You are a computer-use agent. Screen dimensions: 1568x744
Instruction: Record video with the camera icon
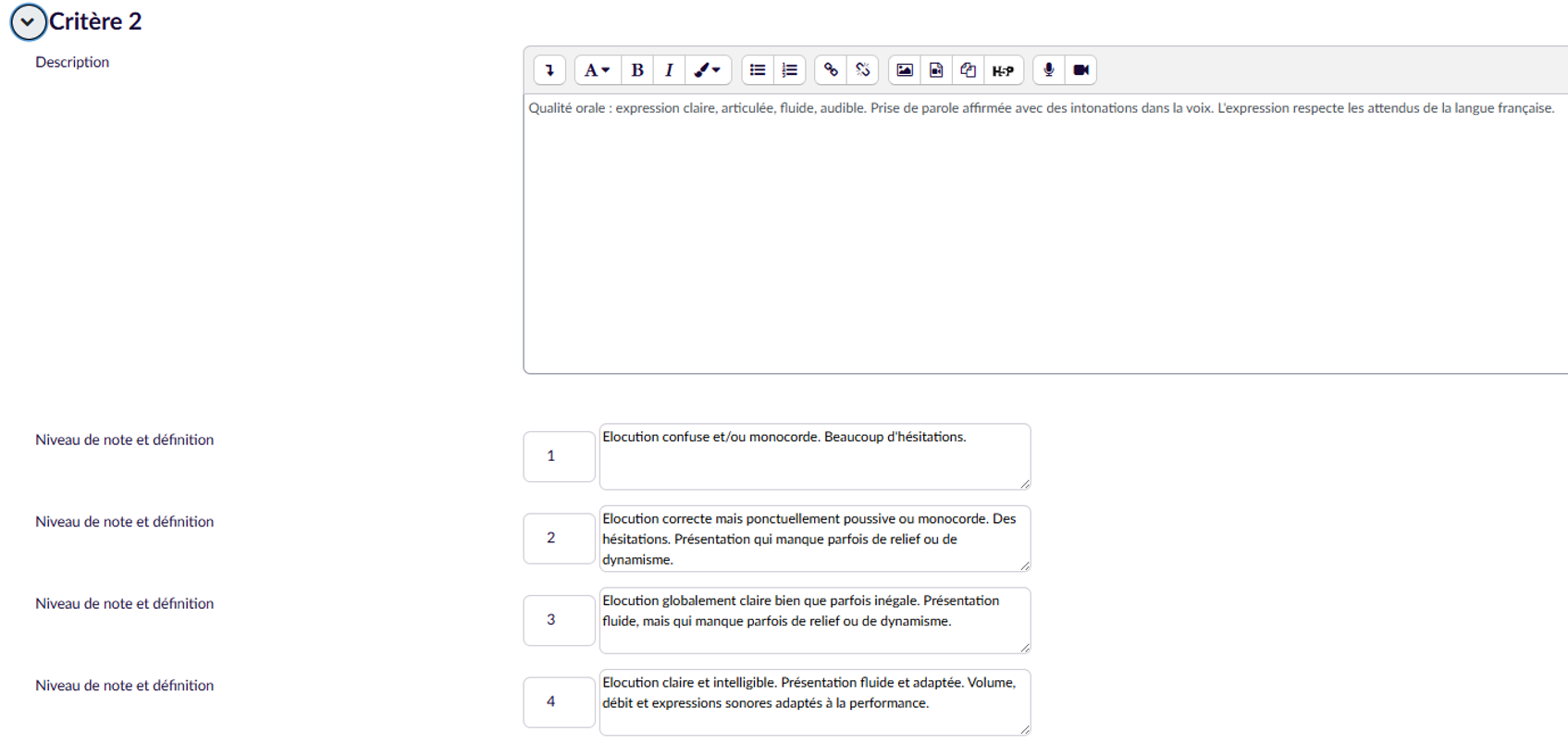(x=1080, y=70)
